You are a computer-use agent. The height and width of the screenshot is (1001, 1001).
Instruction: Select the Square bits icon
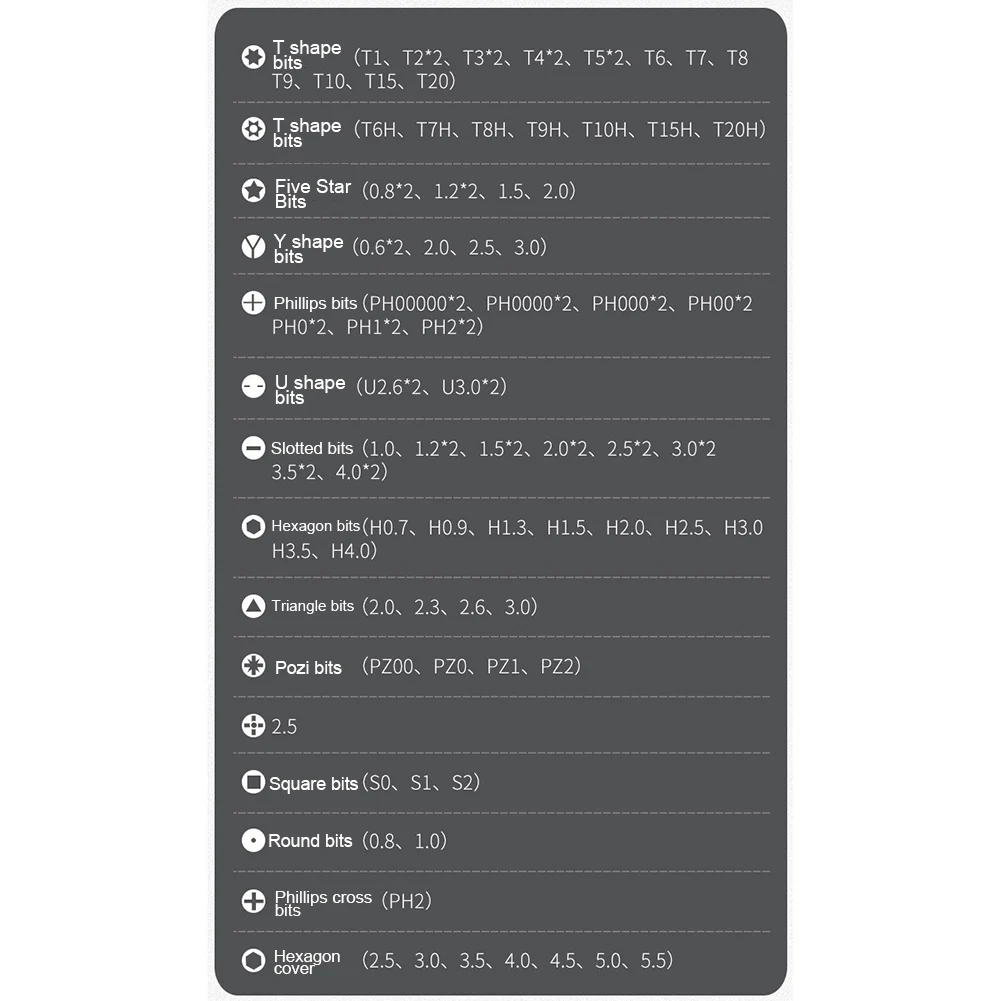(253, 782)
